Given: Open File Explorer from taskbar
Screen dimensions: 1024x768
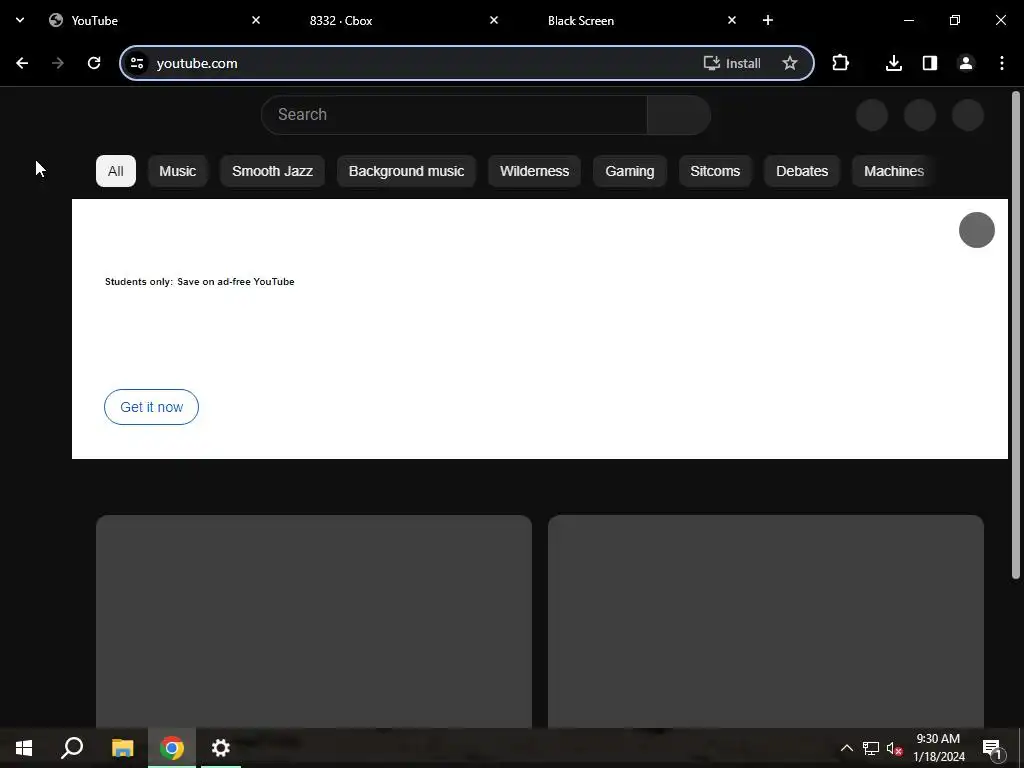Looking at the screenshot, I should click(122, 748).
